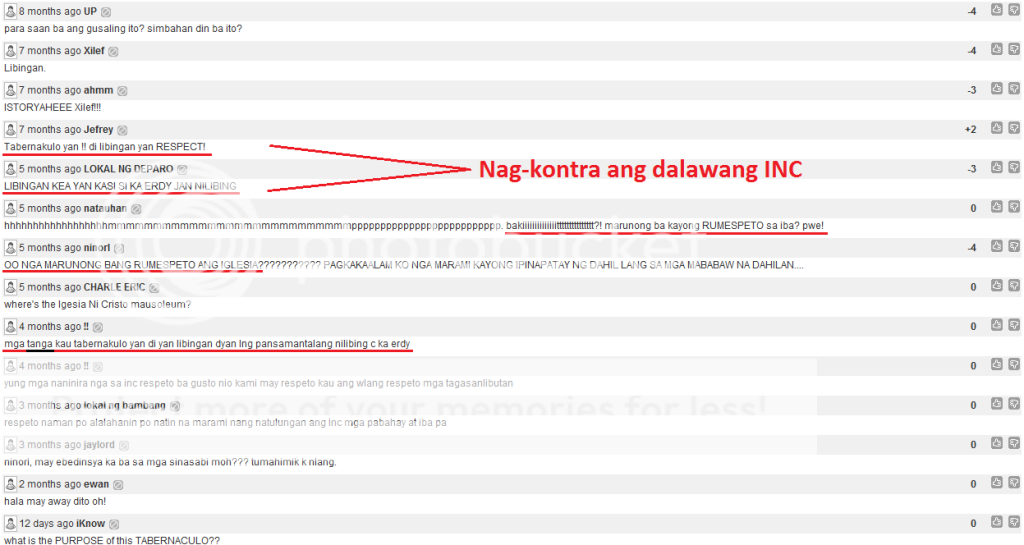The image size is (1024, 545).
Task: Like CHARLE ERIC's mausoleum question
Action: pos(997,285)
